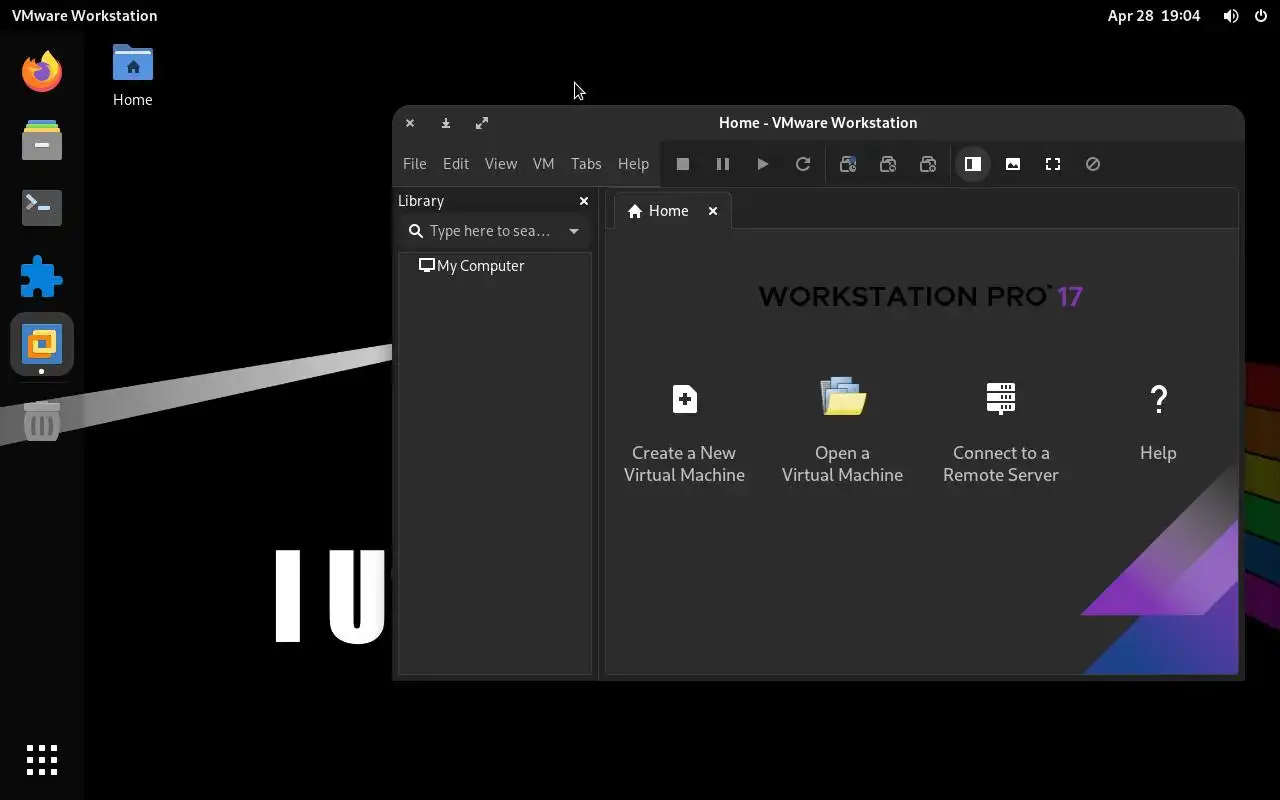This screenshot has width=1280, height=800.
Task: Click the VMware Workstation top bar app menu
Action: (84, 16)
